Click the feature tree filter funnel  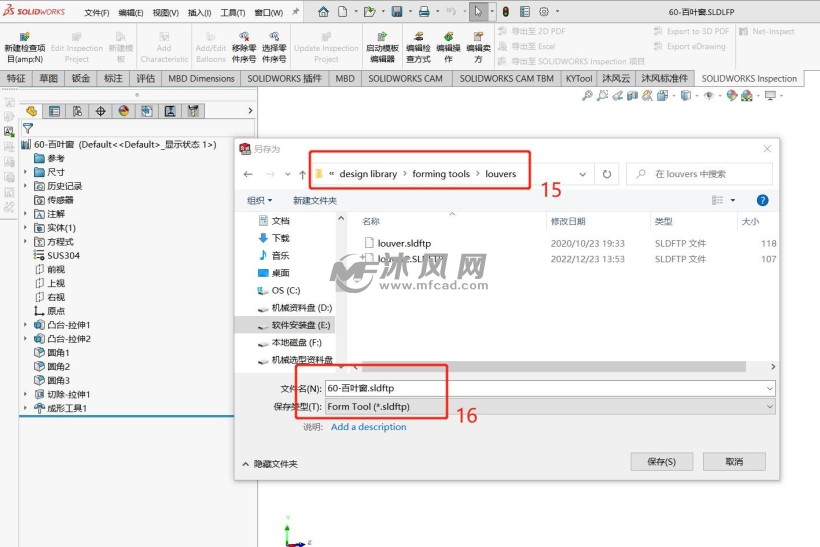point(28,128)
